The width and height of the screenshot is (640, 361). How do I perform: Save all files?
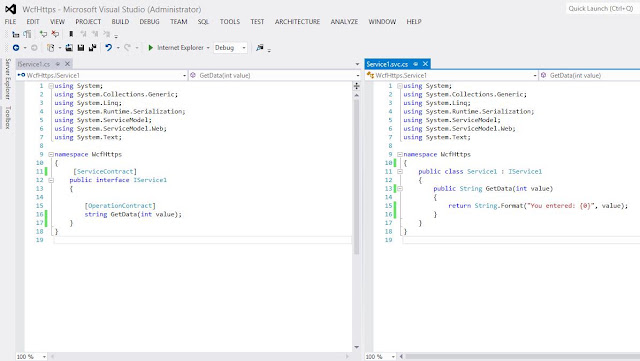tap(93, 48)
